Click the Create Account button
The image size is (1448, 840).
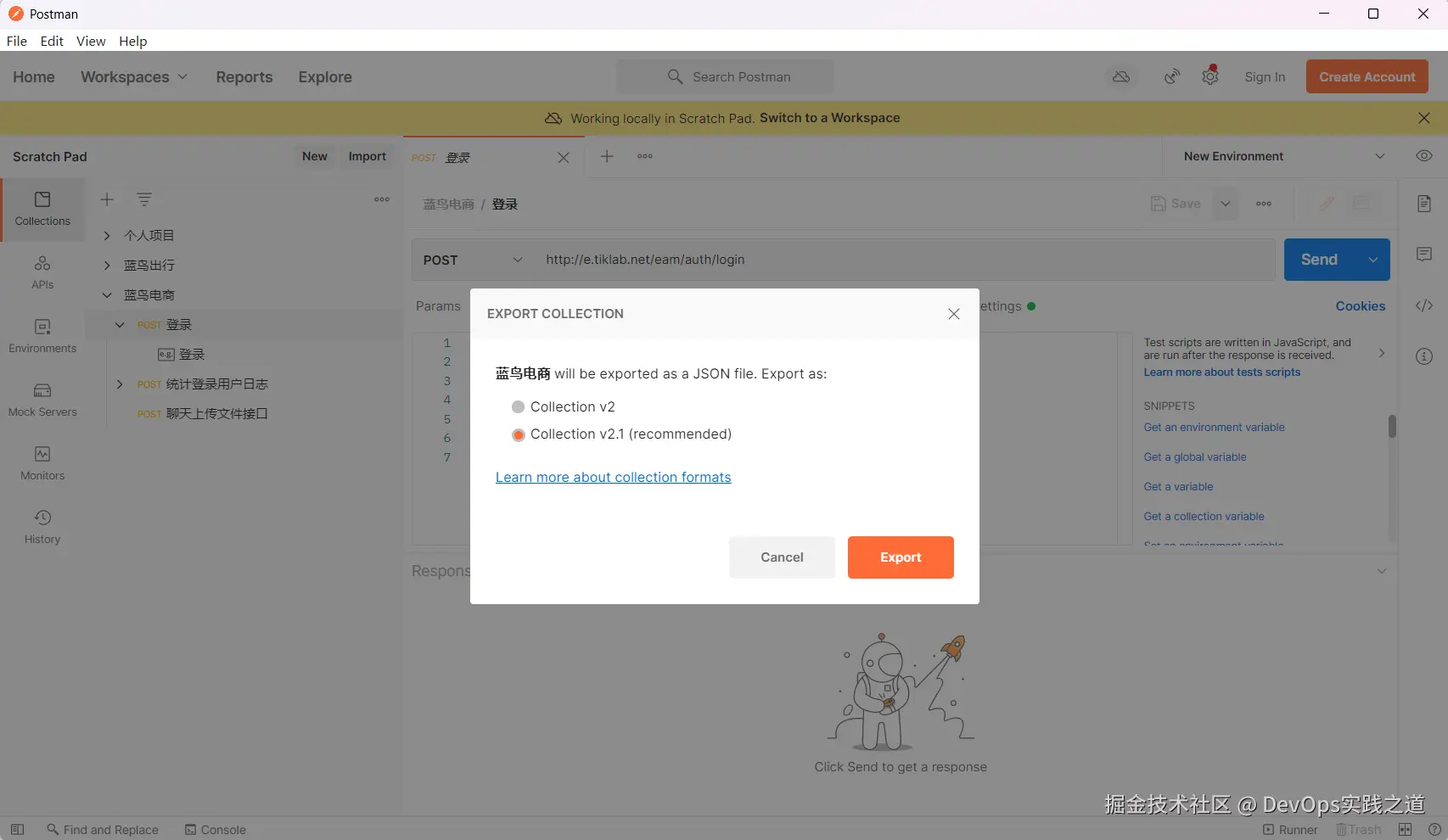pos(1367,77)
